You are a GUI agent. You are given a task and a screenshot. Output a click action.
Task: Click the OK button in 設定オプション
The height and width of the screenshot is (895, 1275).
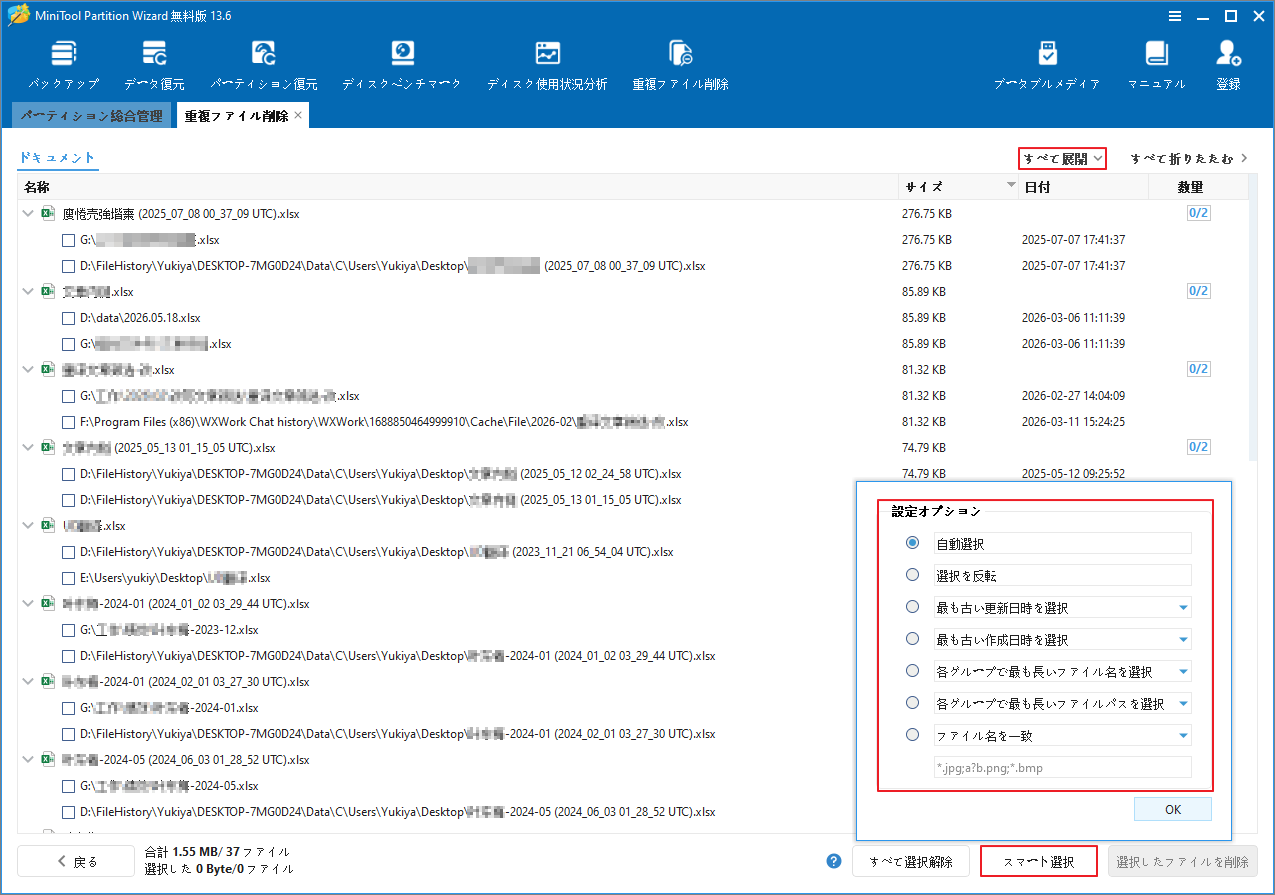pyautogui.click(x=1173, y=808)
